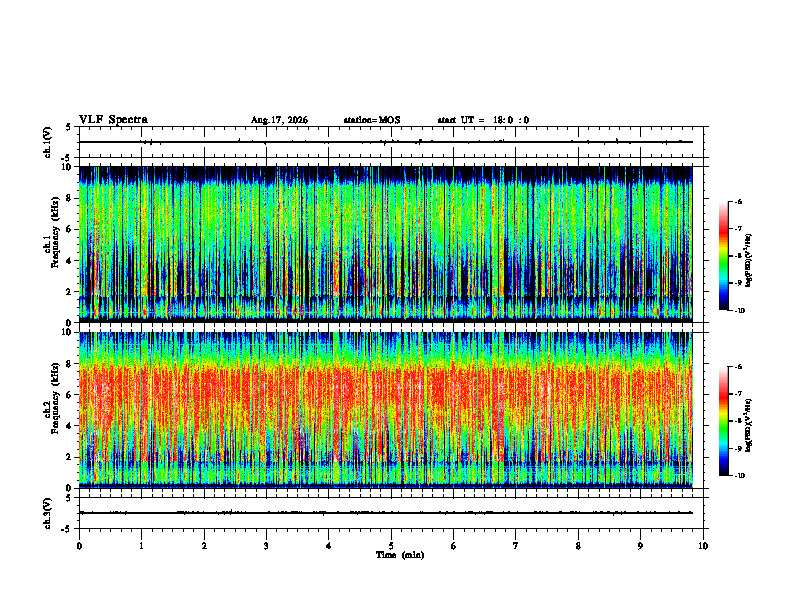Click the time axis tick label '10'

(703, 546)
